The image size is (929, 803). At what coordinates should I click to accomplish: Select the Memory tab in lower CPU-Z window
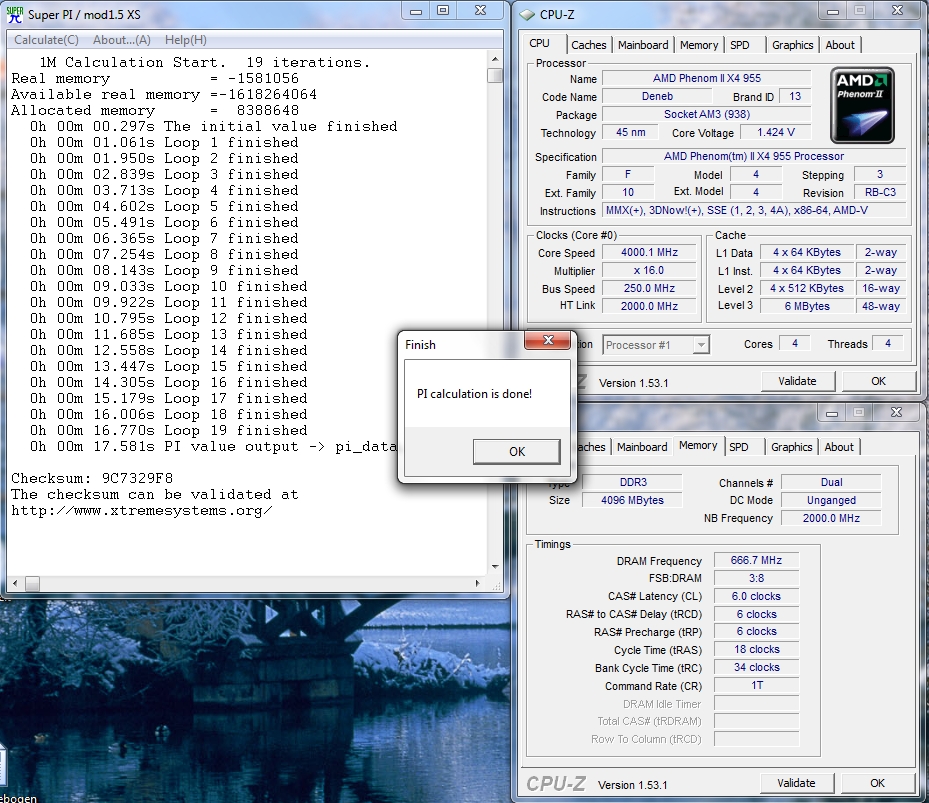[x=698, y=445]
